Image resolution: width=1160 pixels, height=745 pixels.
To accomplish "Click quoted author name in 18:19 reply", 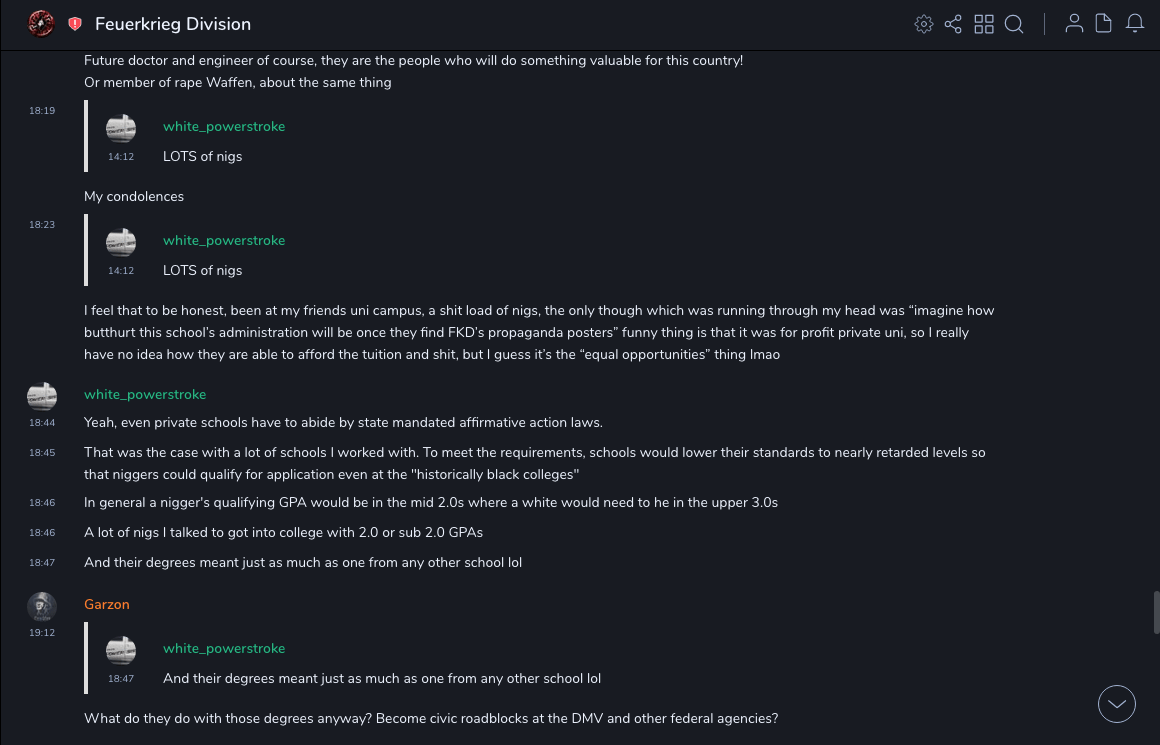I will [224, 126].
